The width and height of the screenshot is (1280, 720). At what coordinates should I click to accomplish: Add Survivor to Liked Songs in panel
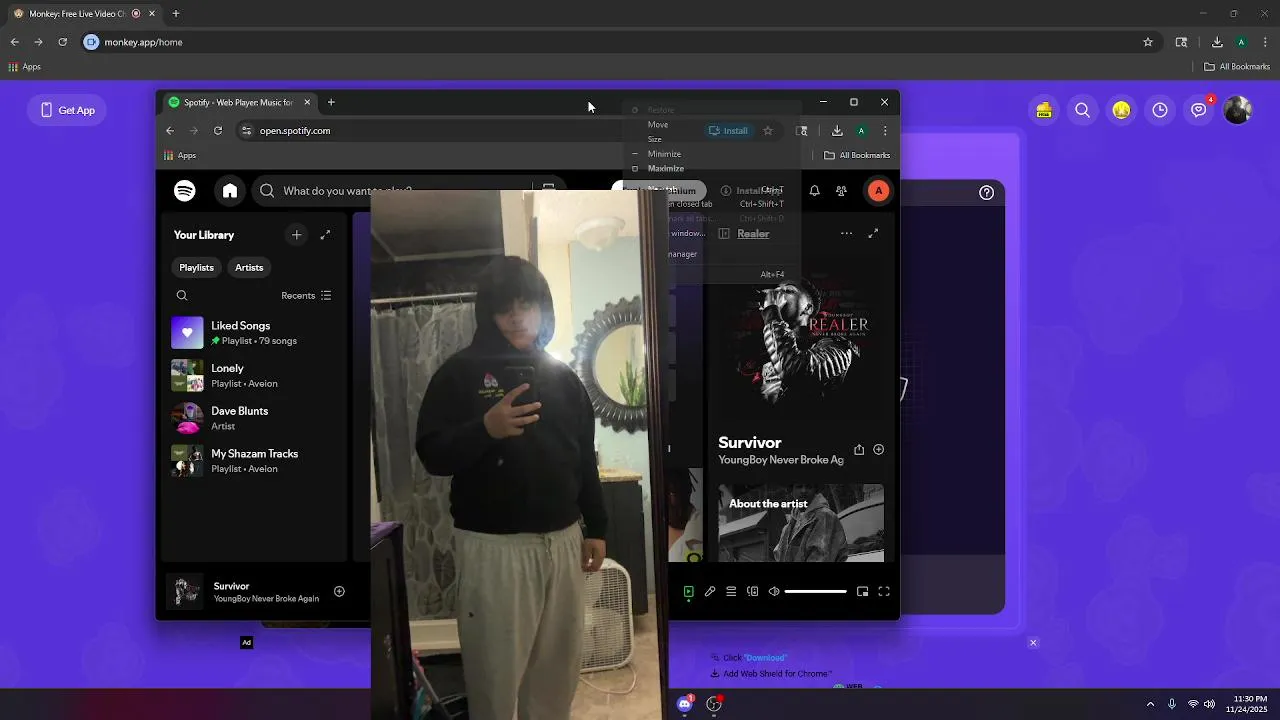pos(879,450)
